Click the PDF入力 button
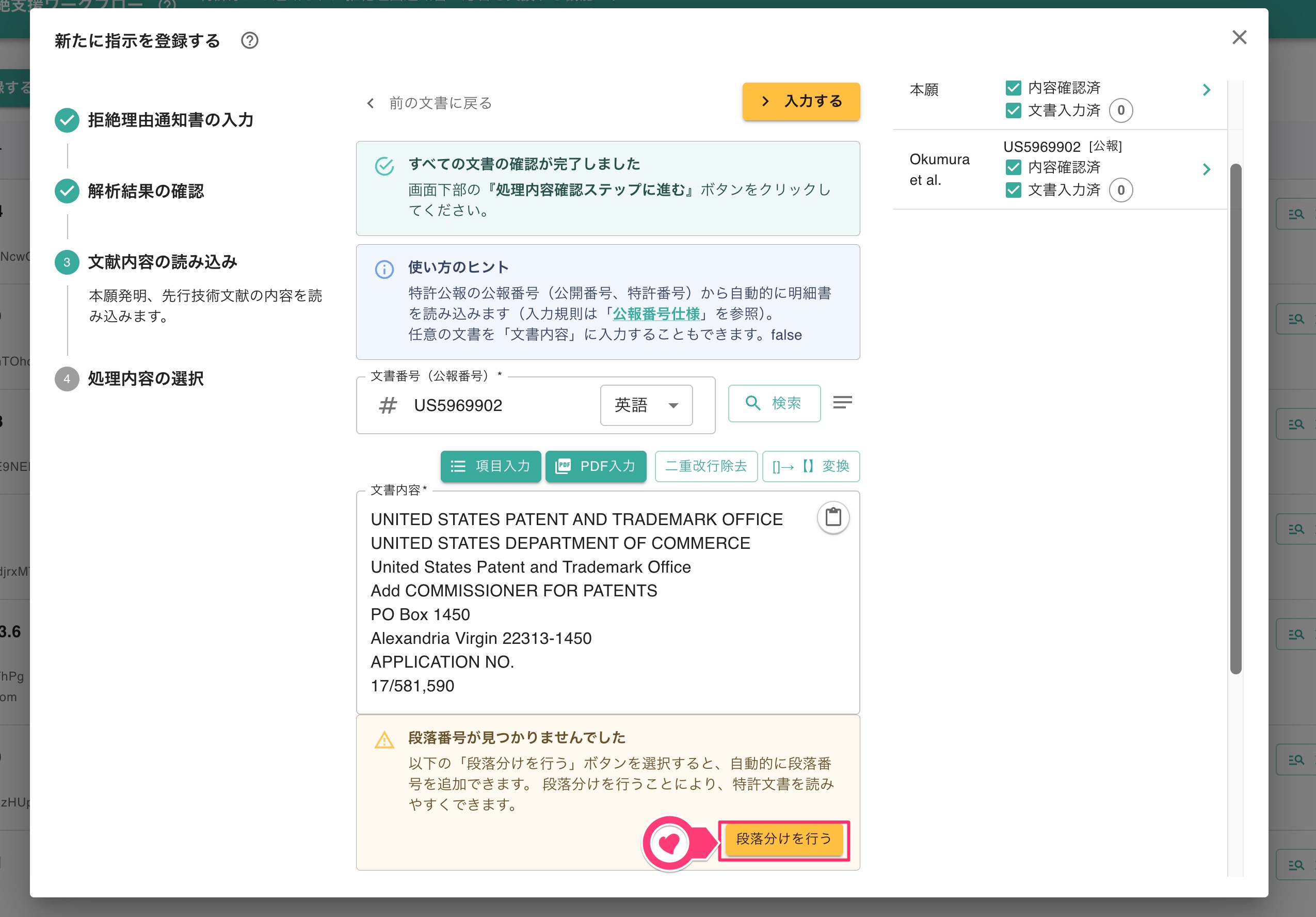Image resolution: width=1316 pixels, height=917 pixels. pyautogui.click(x=596, y=466)
